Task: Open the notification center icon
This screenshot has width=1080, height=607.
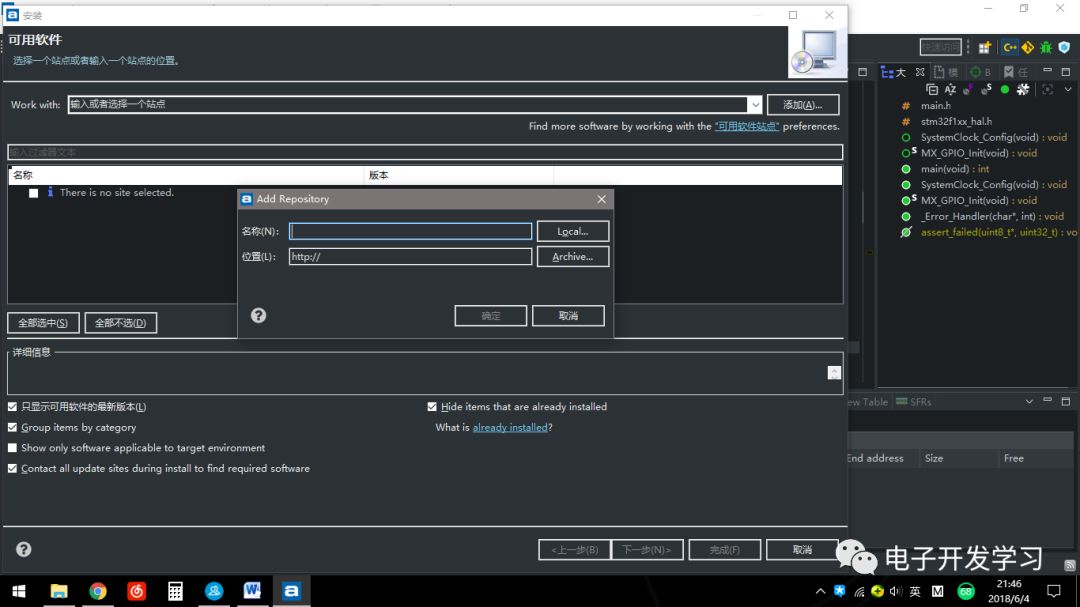Action: [1053, 591]
